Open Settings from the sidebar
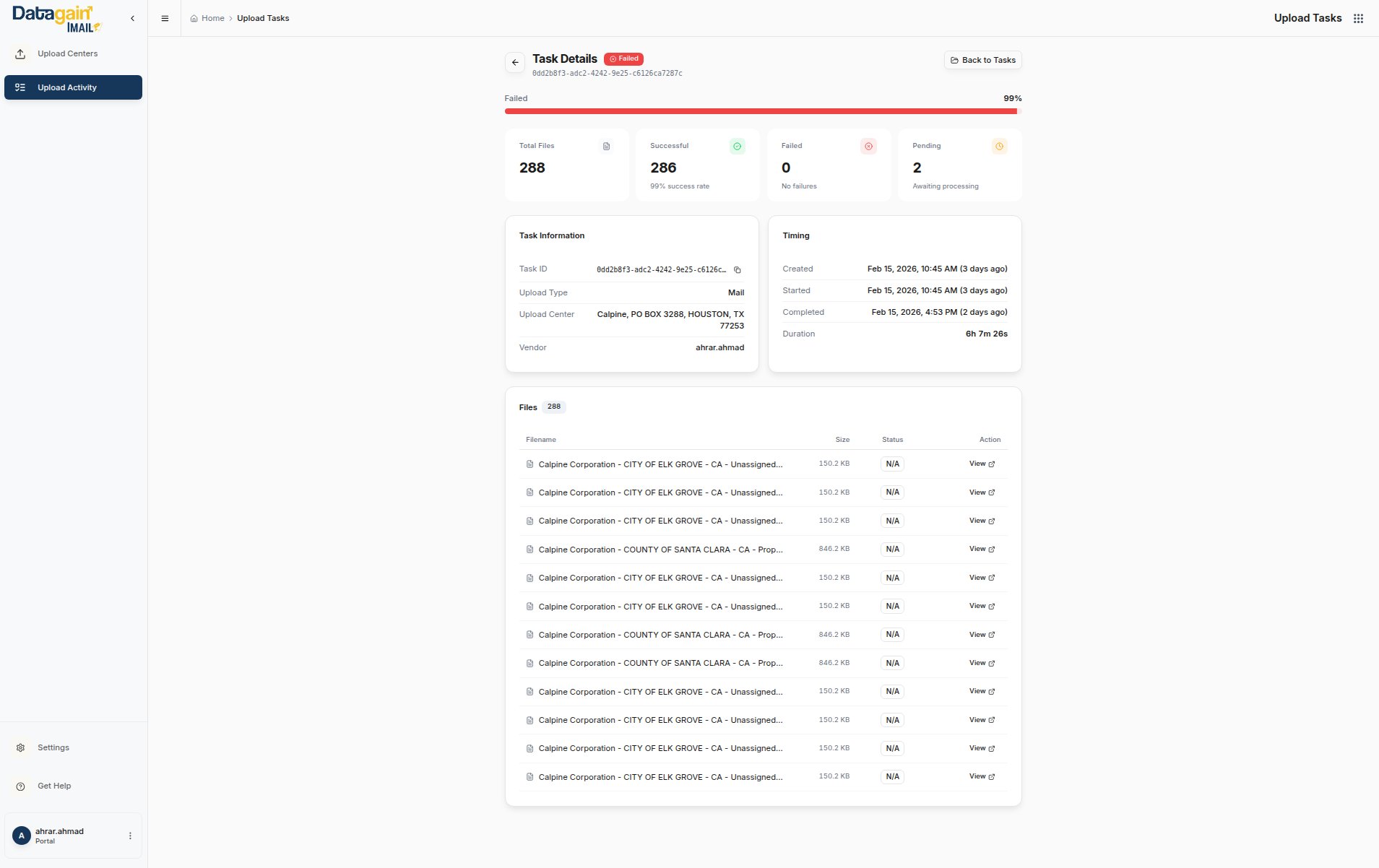Viewport: 1379px width, 868px height. 53,747
